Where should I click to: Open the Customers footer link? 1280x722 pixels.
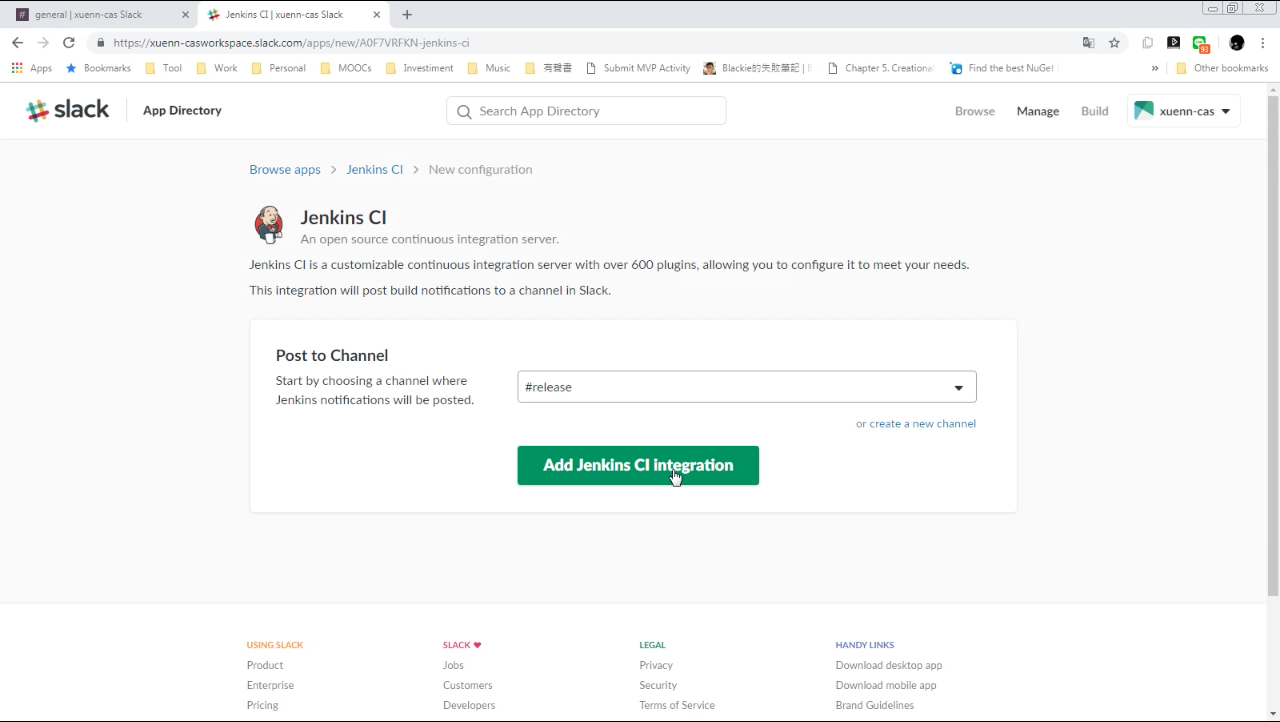468,685
